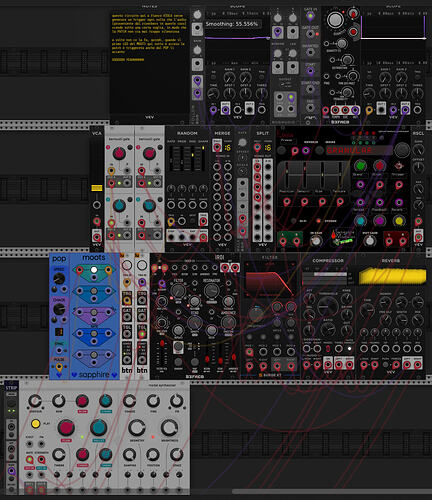432x500 pixels.
Task: Toggle the button in the purple moots channel
Action: pyautogui.click(x=94, y=312)
